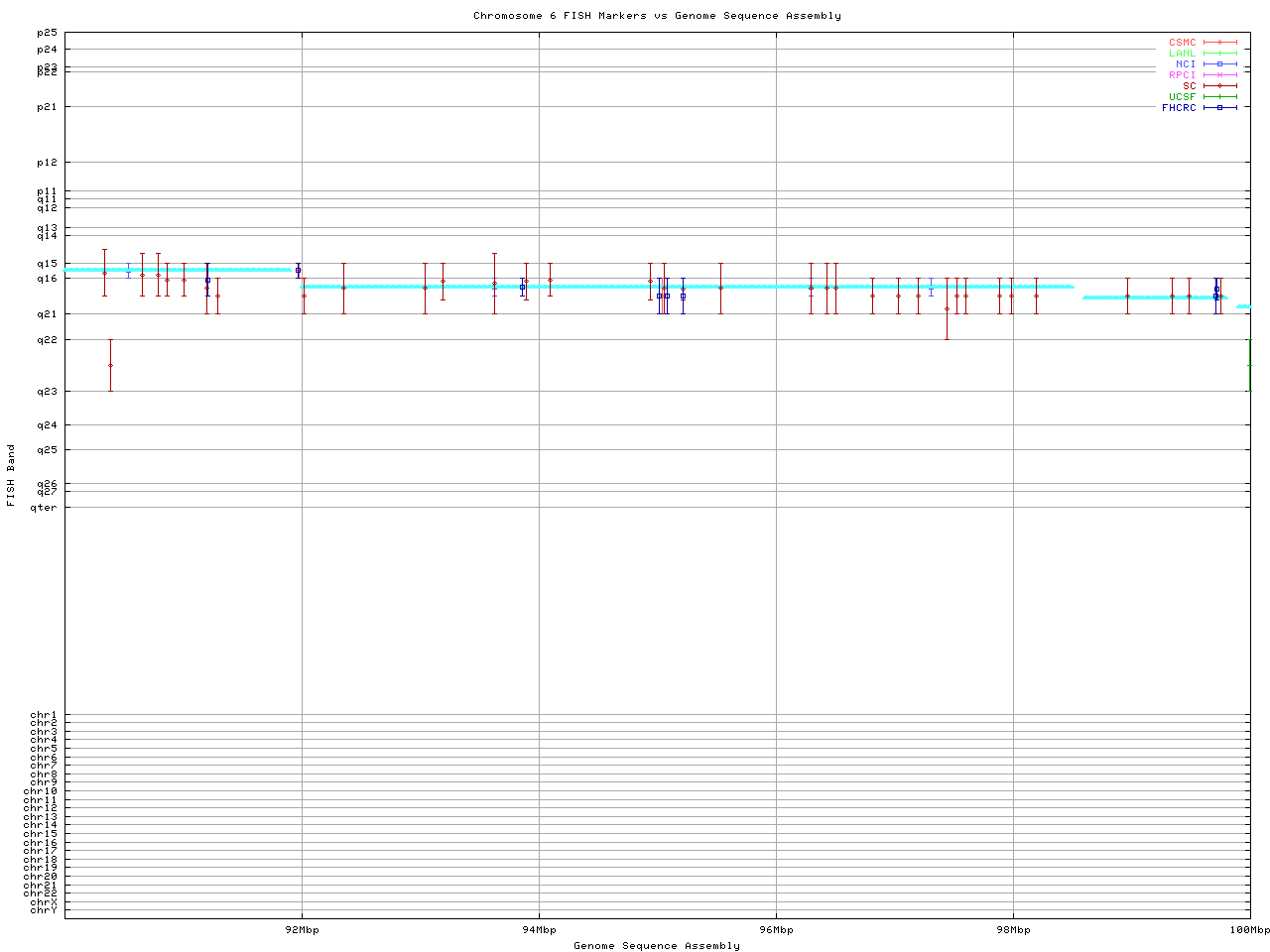Select the chr1 row label
Viewport: 1270px width, 952px height.
point(44,715)
